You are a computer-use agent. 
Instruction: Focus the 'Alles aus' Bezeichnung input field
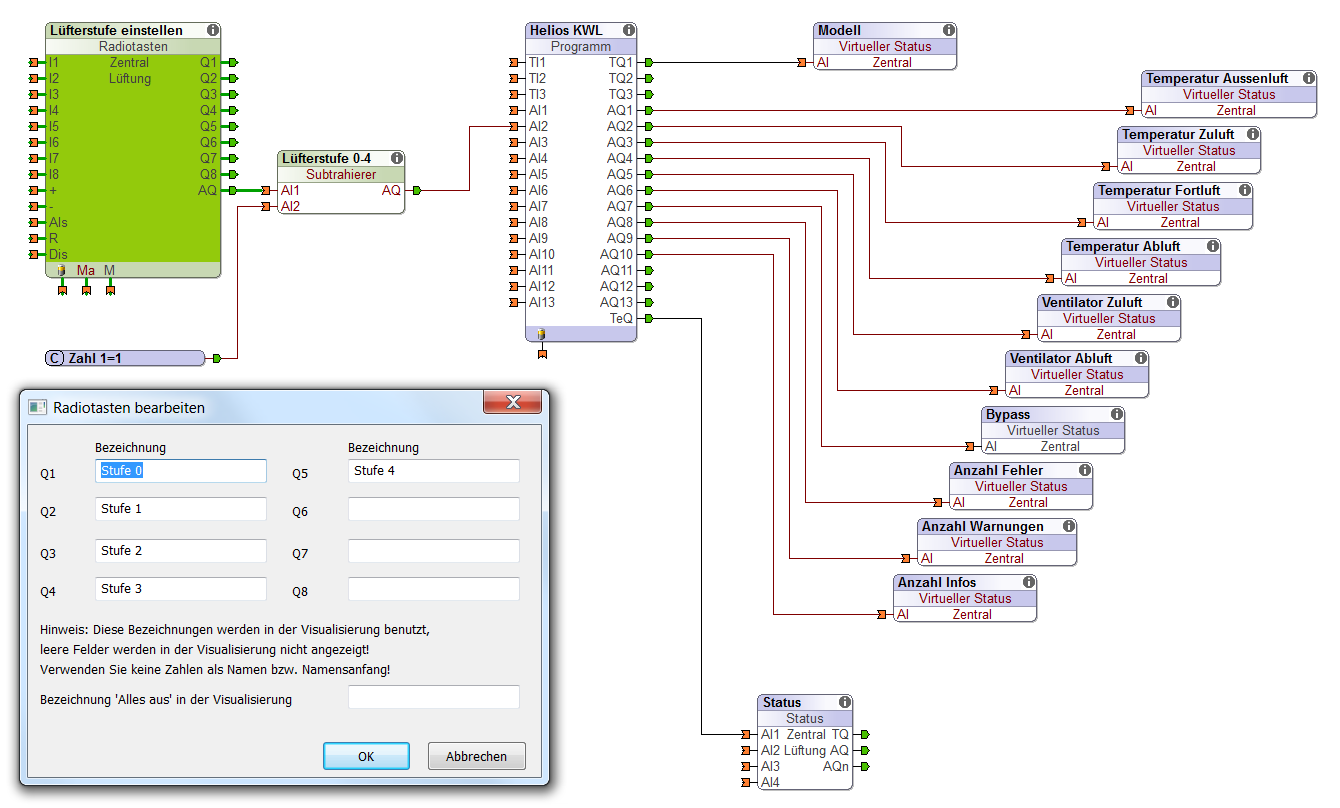click(x=433, y=698)
